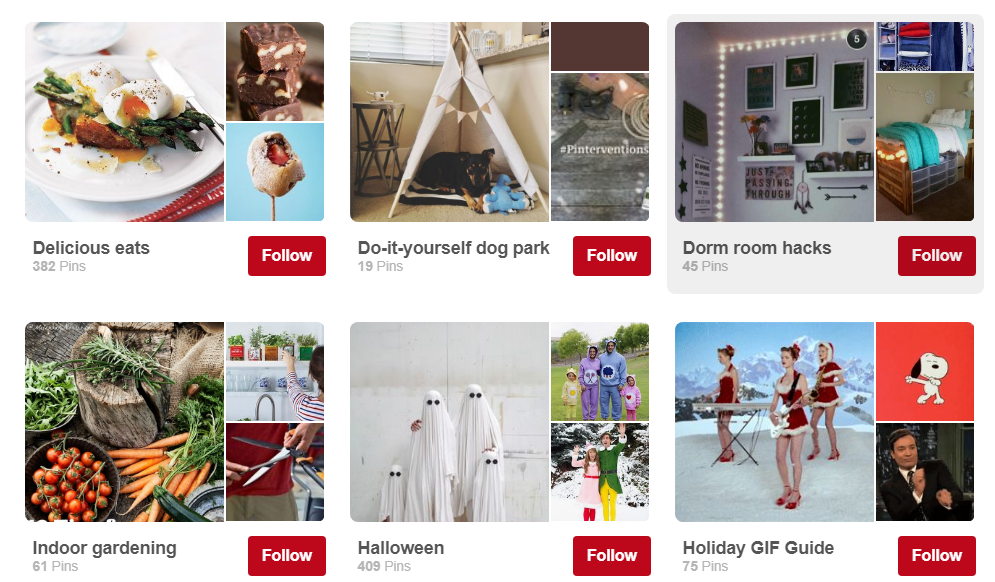
Task: Open the vegetables and herbs cover image
Action: coord(124,422)
